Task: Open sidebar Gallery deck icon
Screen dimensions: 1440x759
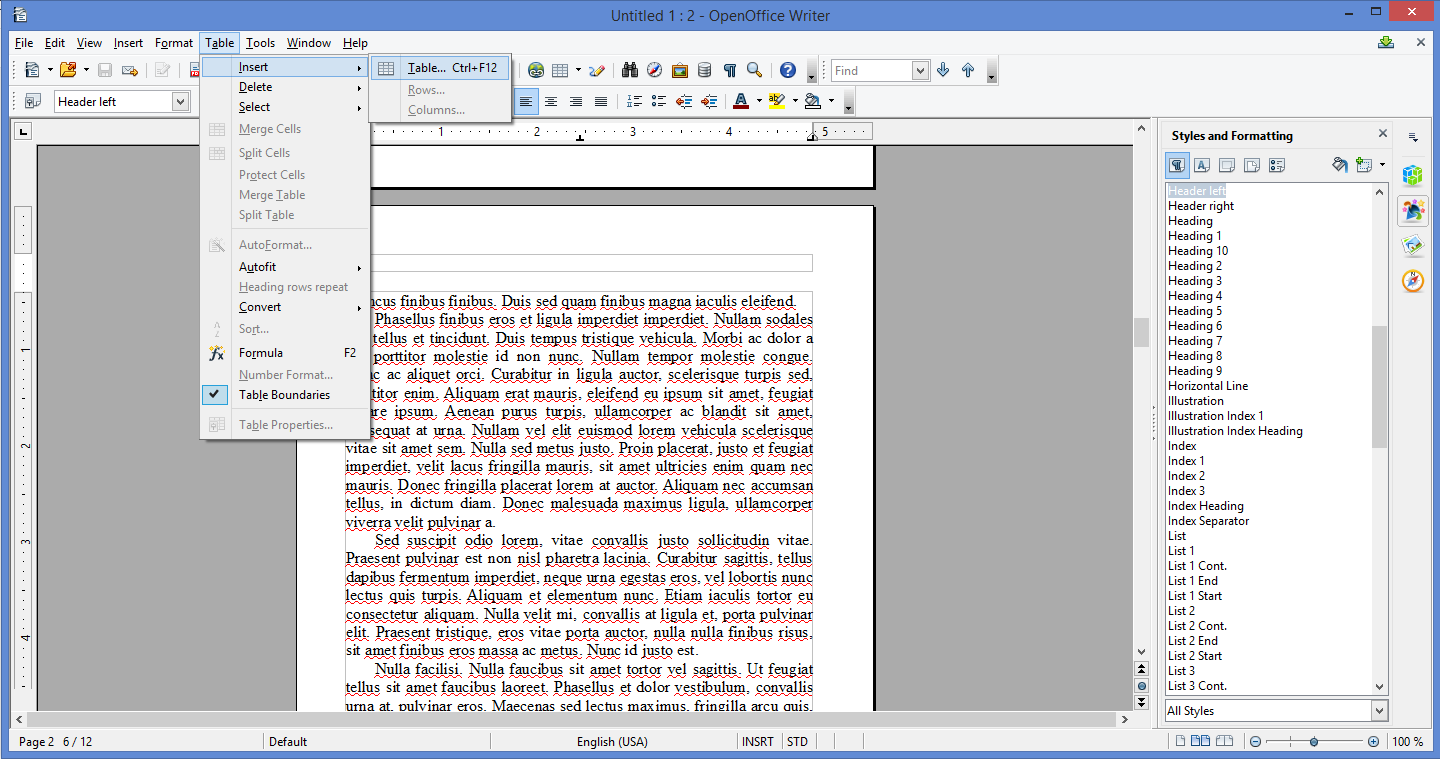Action: coord(1413,245)
